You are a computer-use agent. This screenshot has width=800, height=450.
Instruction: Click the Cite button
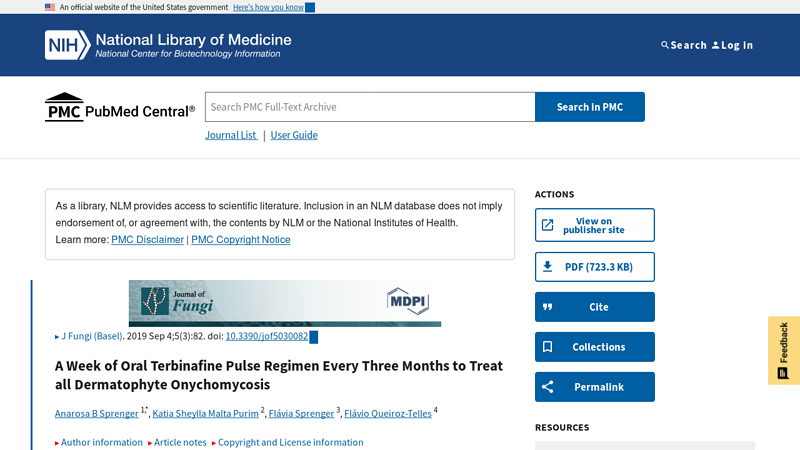click(x=594, y=307)
